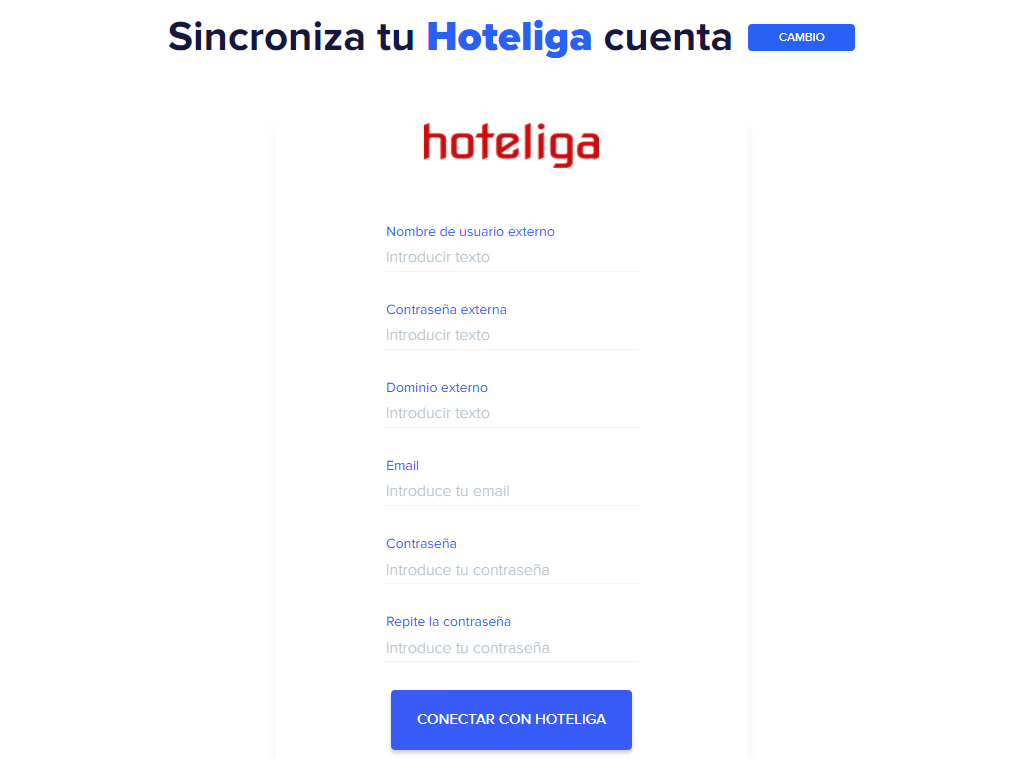Click the CONECTAR CON HOTELIGA button
Viewport: 1027px width, 759px height.
[x=512, y=720]
